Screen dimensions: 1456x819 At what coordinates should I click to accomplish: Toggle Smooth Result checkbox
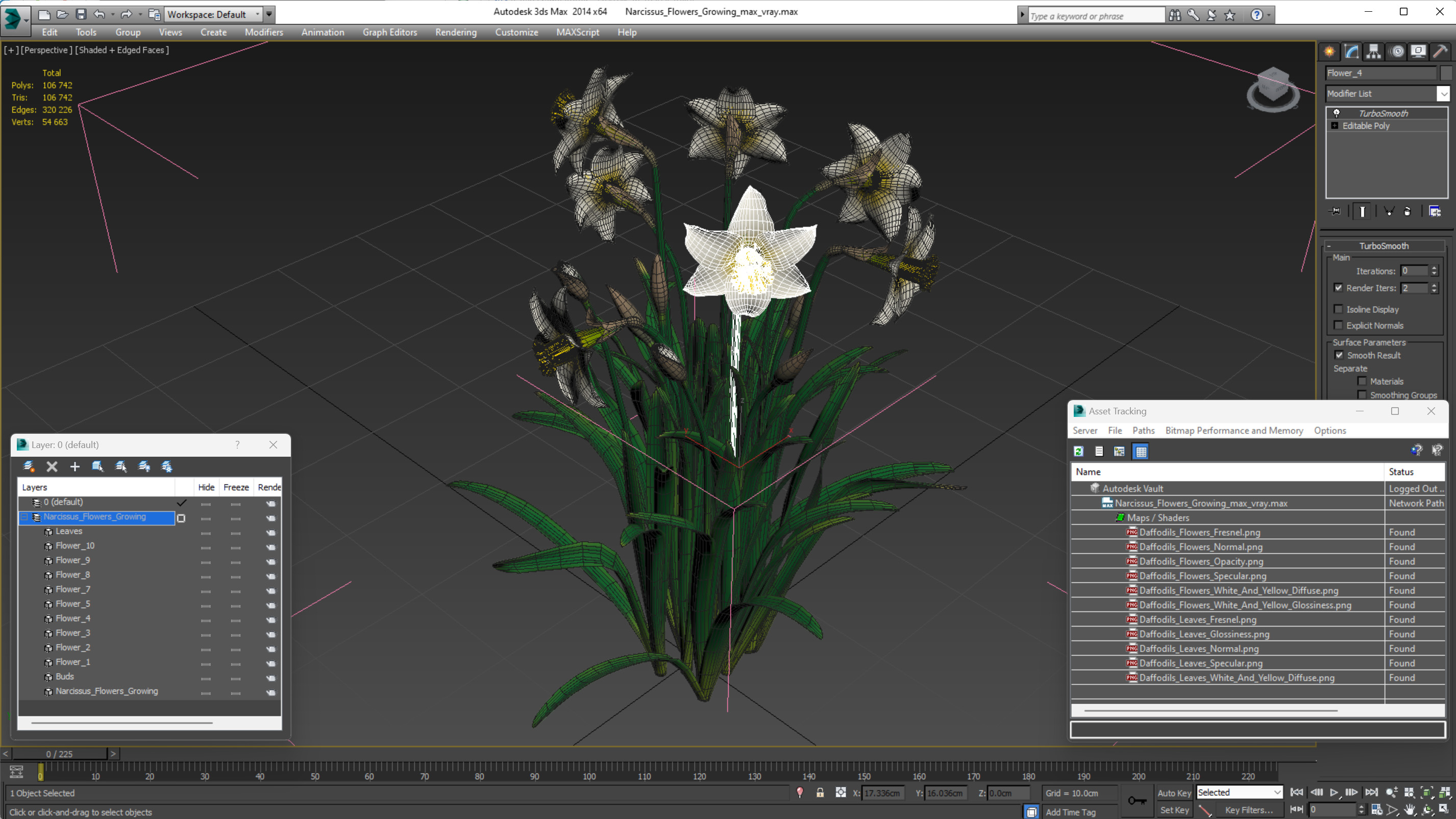coord(1339,355)
